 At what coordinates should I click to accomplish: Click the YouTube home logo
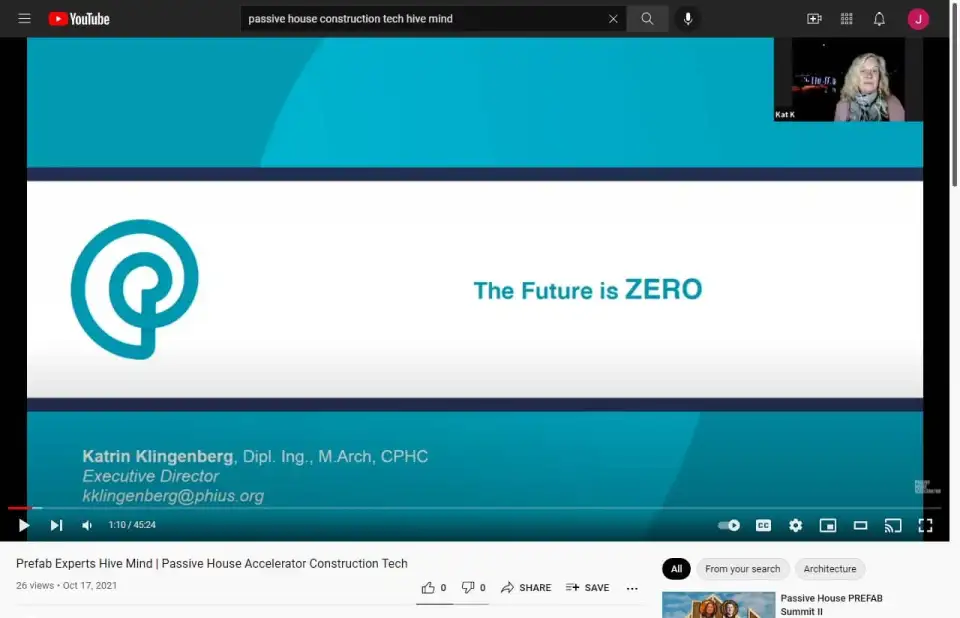[79, 19]
